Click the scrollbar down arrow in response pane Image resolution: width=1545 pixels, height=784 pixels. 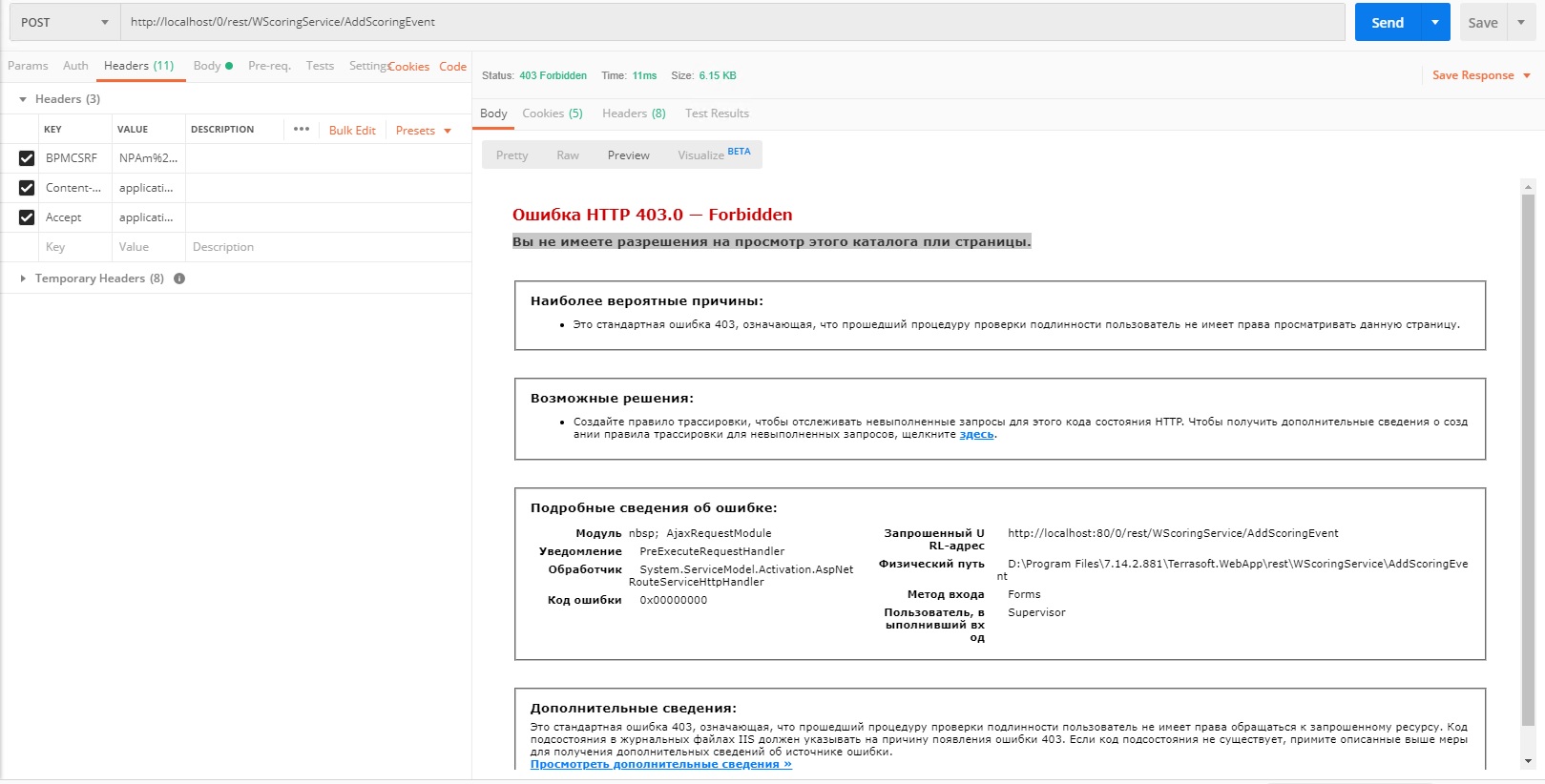tap(1528, 761)
